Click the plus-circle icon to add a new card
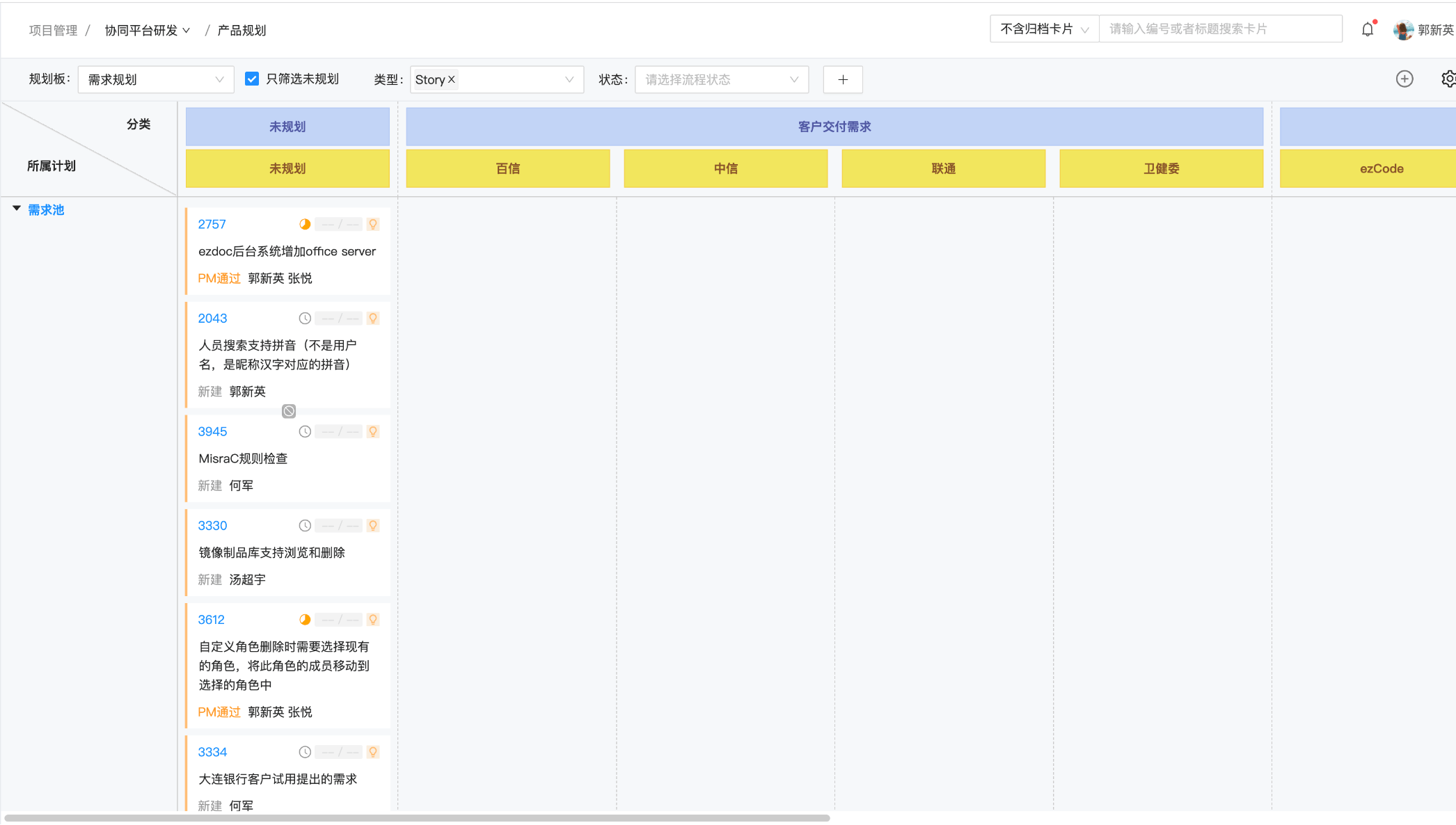This screenshot has height=825, width=1456. (1404, 79)
